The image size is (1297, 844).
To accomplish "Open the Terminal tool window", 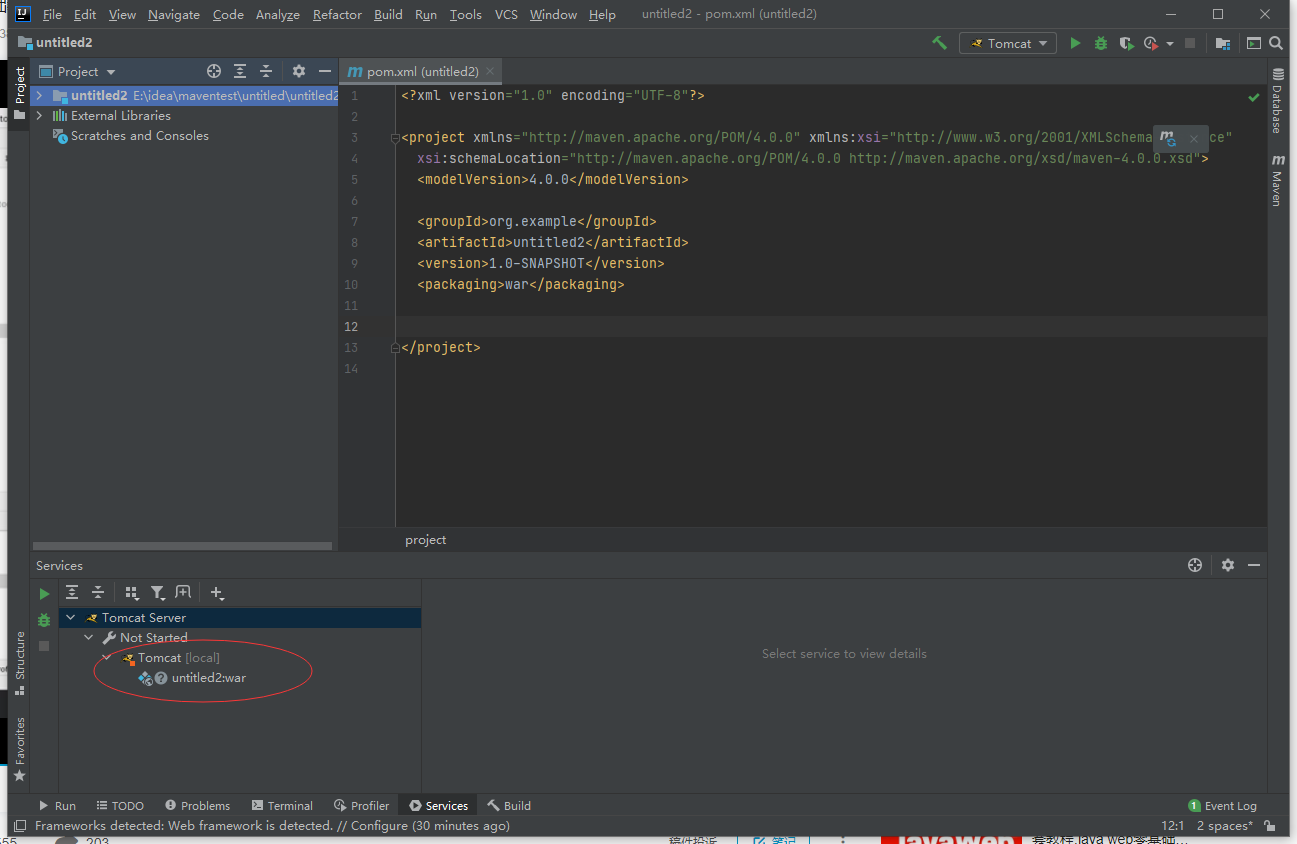I will tap(282, 805).
